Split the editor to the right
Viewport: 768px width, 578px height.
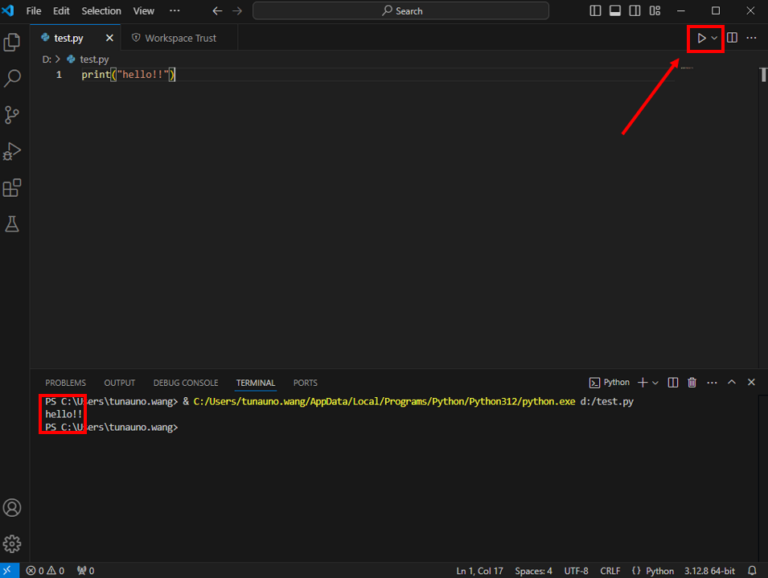point(732,38)
